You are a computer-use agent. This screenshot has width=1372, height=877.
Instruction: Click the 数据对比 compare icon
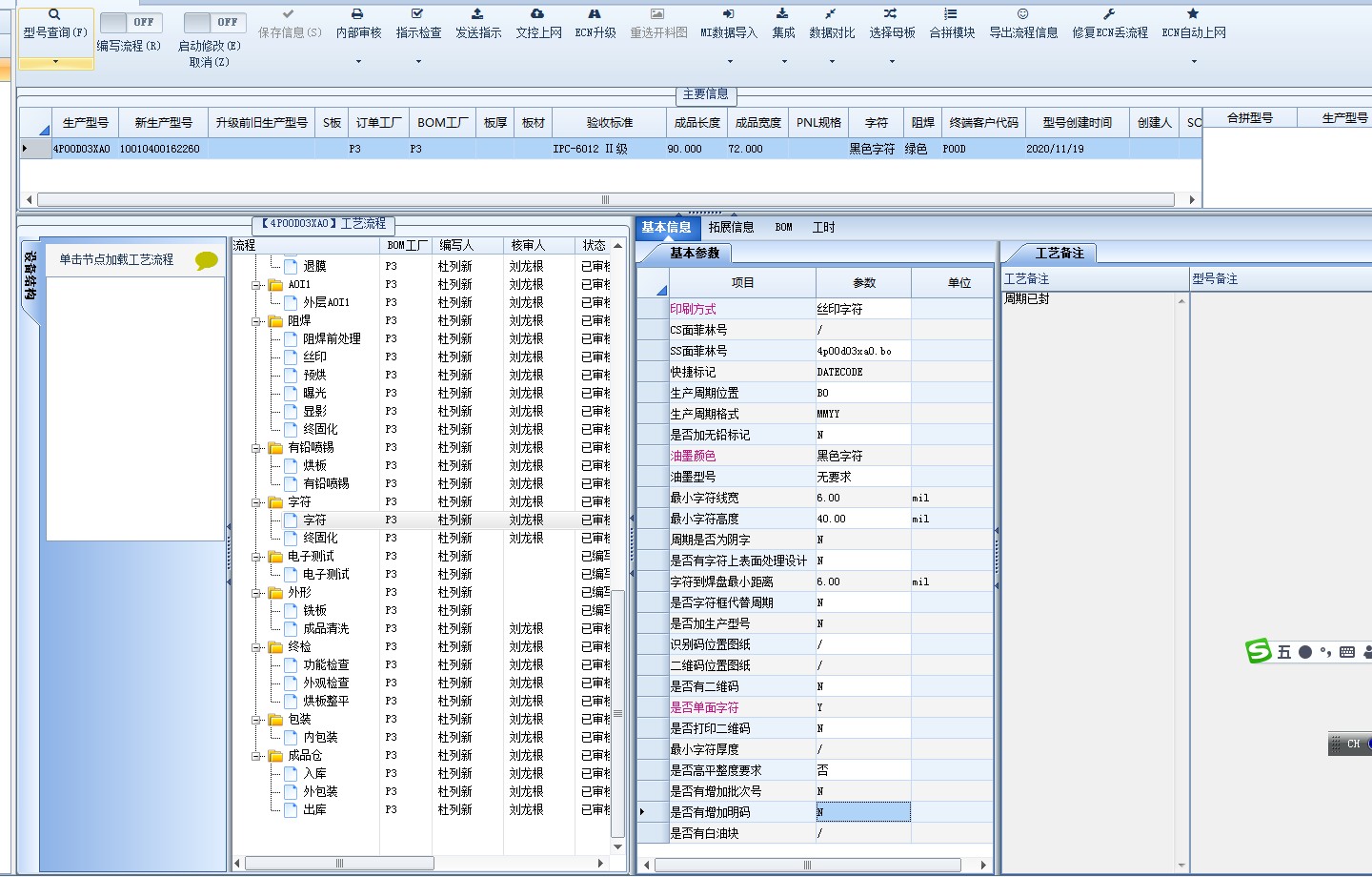tap(831, 14)
